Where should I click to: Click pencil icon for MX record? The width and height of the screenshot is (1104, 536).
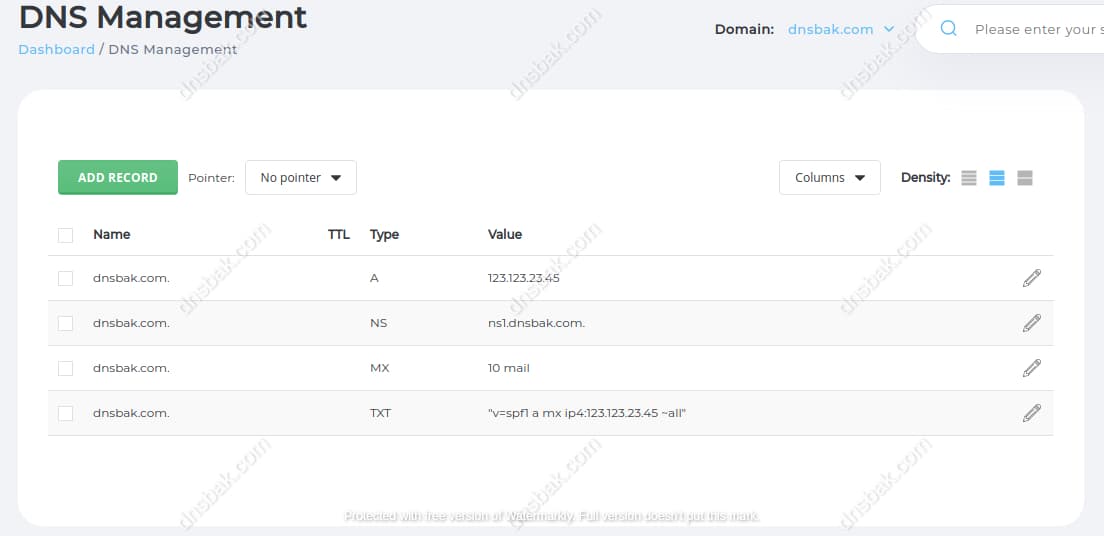click(x=1032, y=368)
